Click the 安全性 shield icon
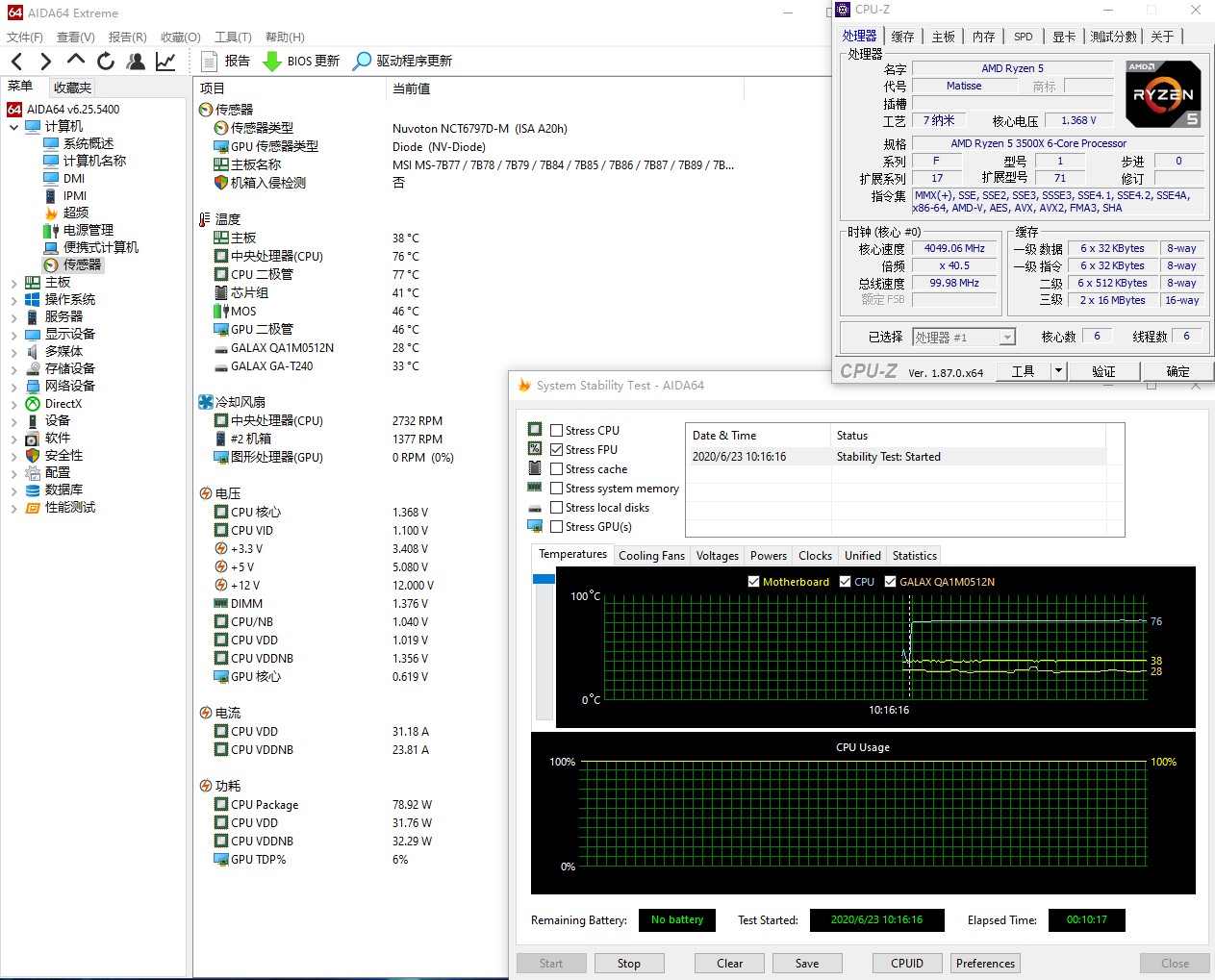This screenshot has height=980, width=1215. [x=33, y=455]
